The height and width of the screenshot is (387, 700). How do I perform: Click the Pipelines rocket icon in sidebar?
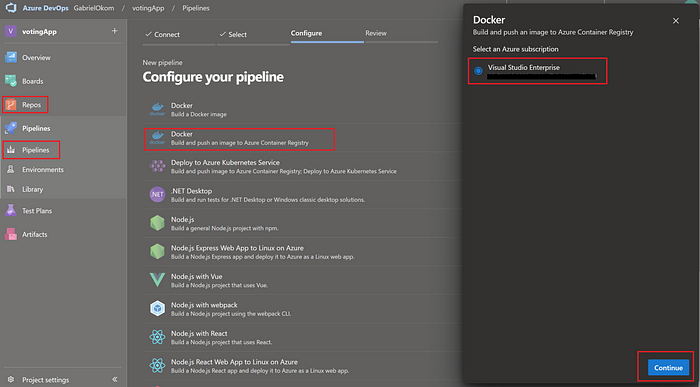click(x=11, y=128)
